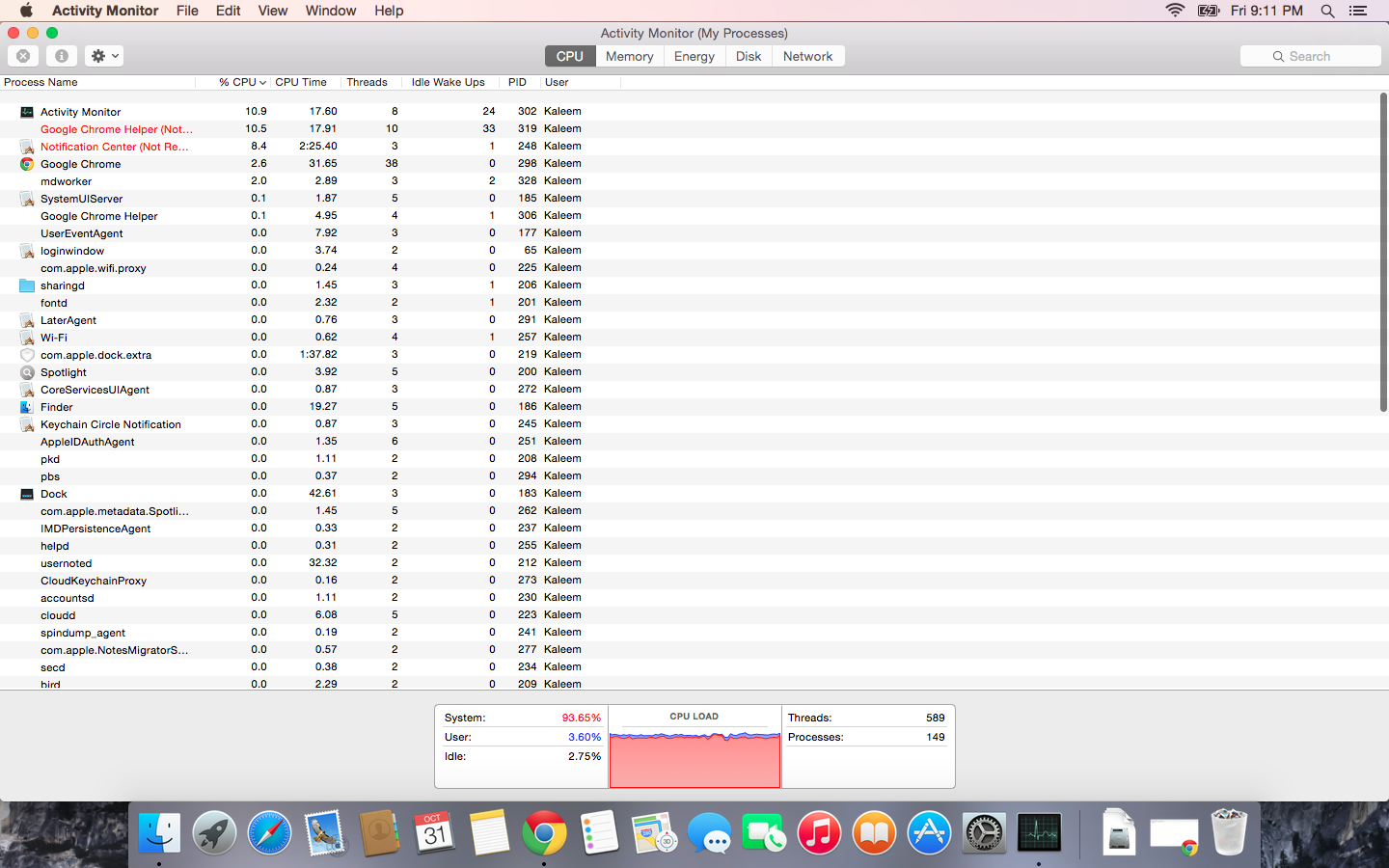1389x868 pixels.
Task: Open the Apple menu
Action: [x=26, y=11]
